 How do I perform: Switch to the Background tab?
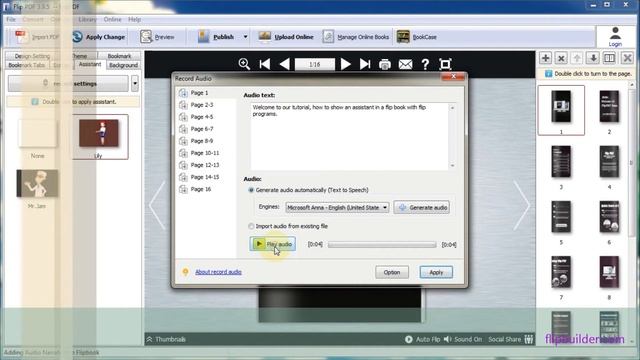(123, 65)
